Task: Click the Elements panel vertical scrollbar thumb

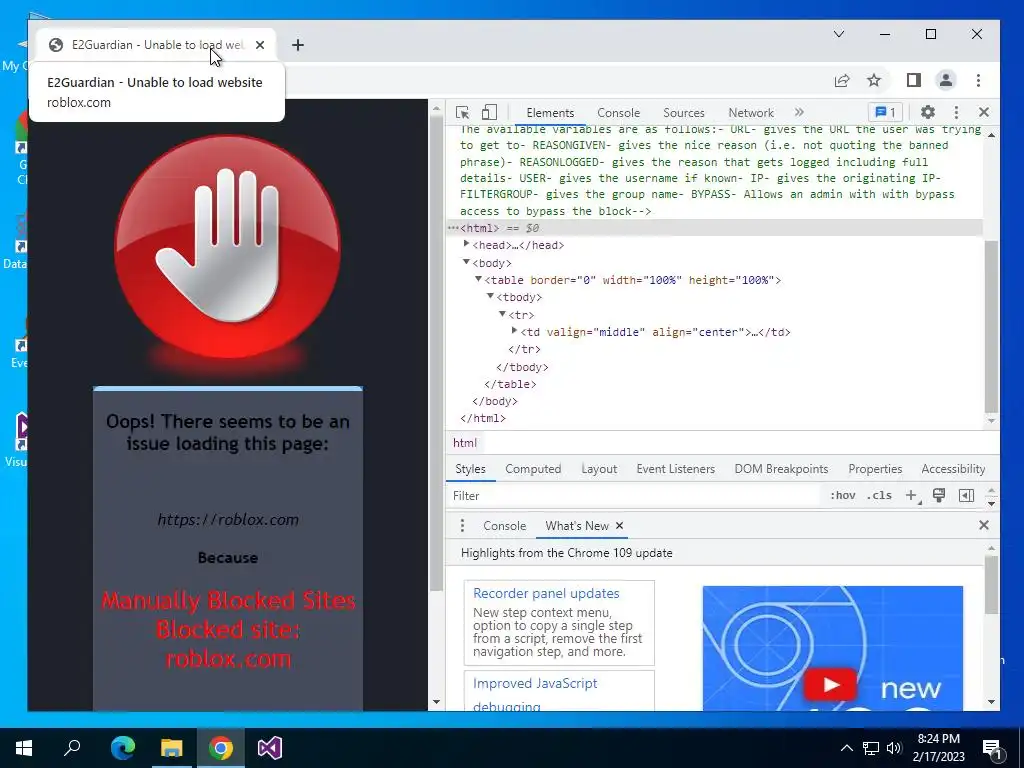Action: tap(991, 327)
